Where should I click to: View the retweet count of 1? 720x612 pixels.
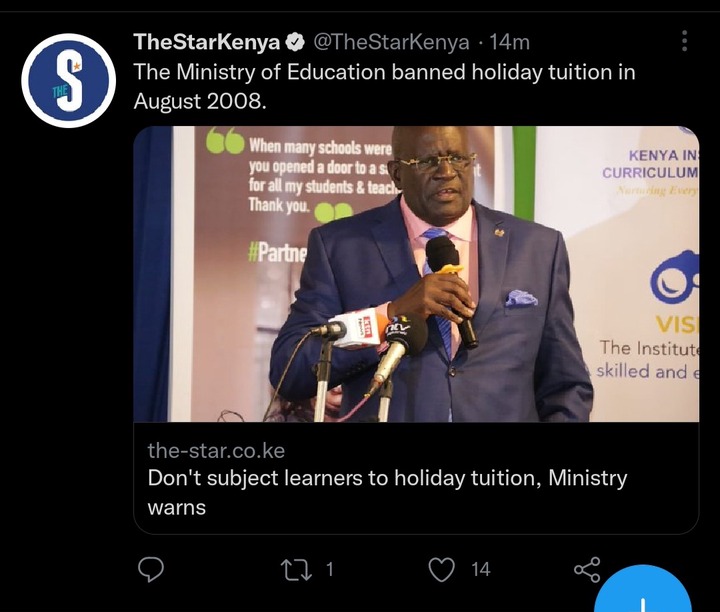329,570
